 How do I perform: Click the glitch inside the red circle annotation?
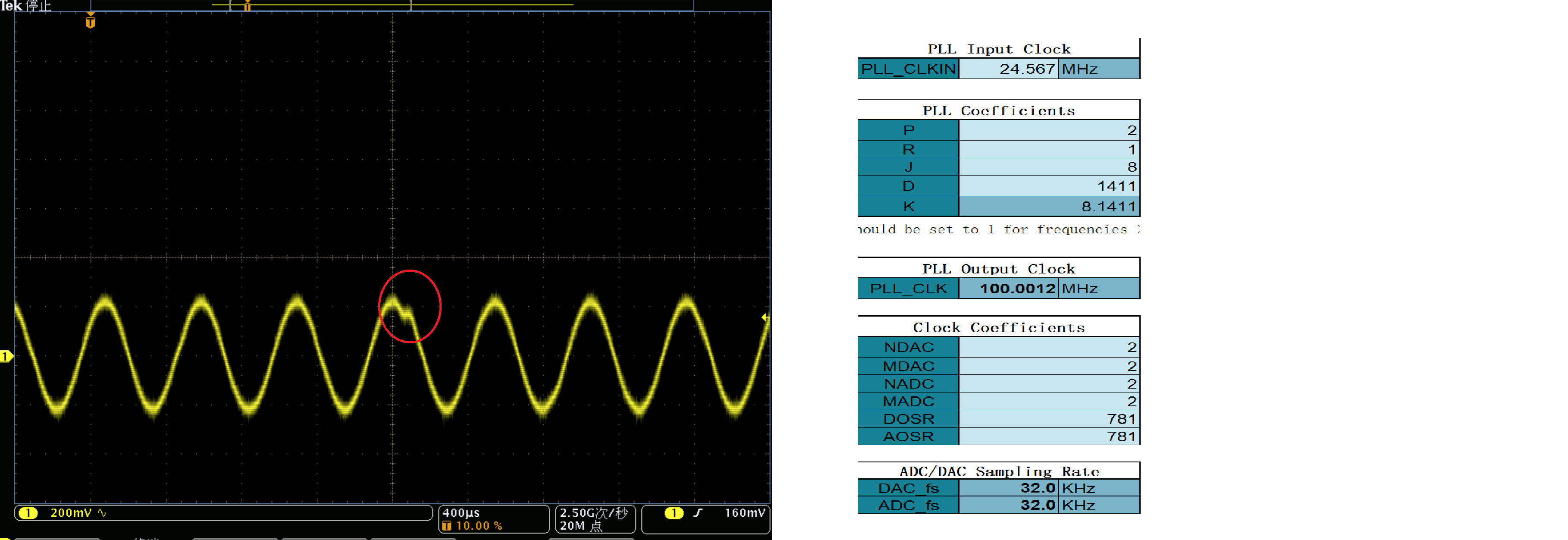(x=407, y=313)
